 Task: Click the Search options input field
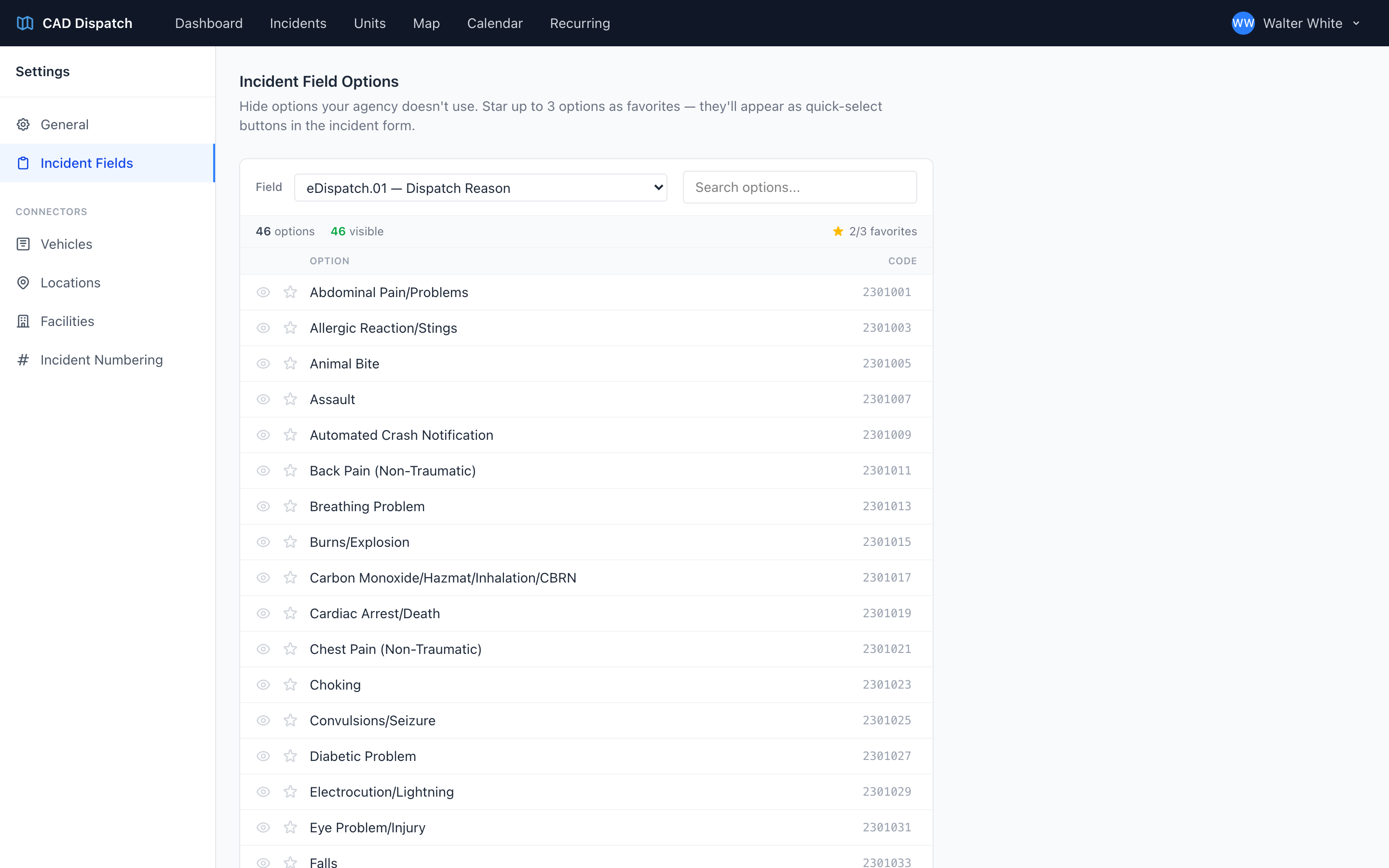click(x=800, y=187)
